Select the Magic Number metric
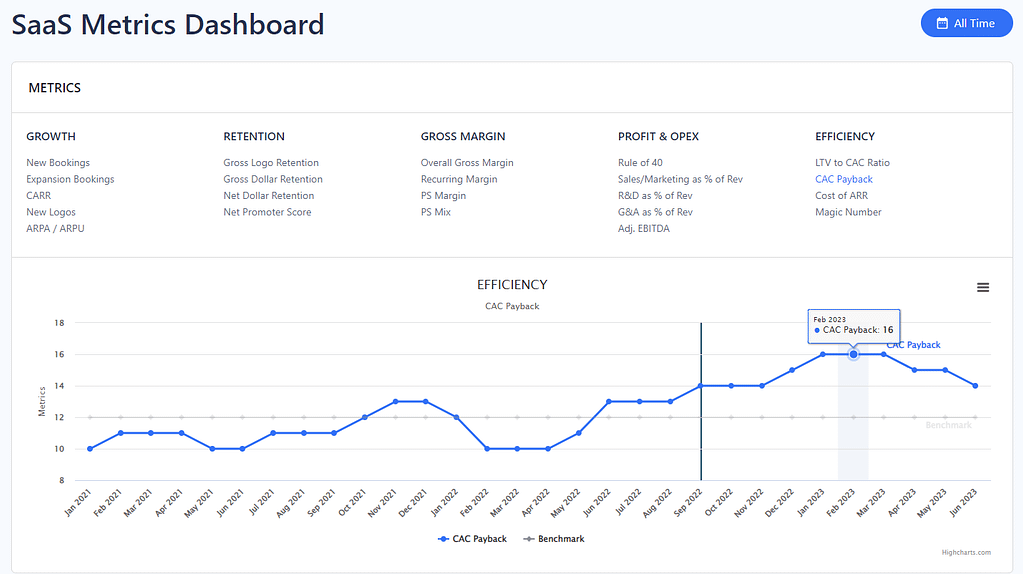 [x=848, y=212]
